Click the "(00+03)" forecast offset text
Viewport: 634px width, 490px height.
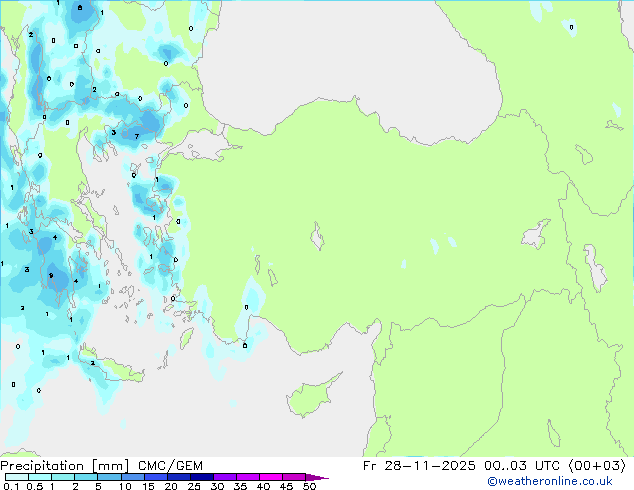(597, 466)
